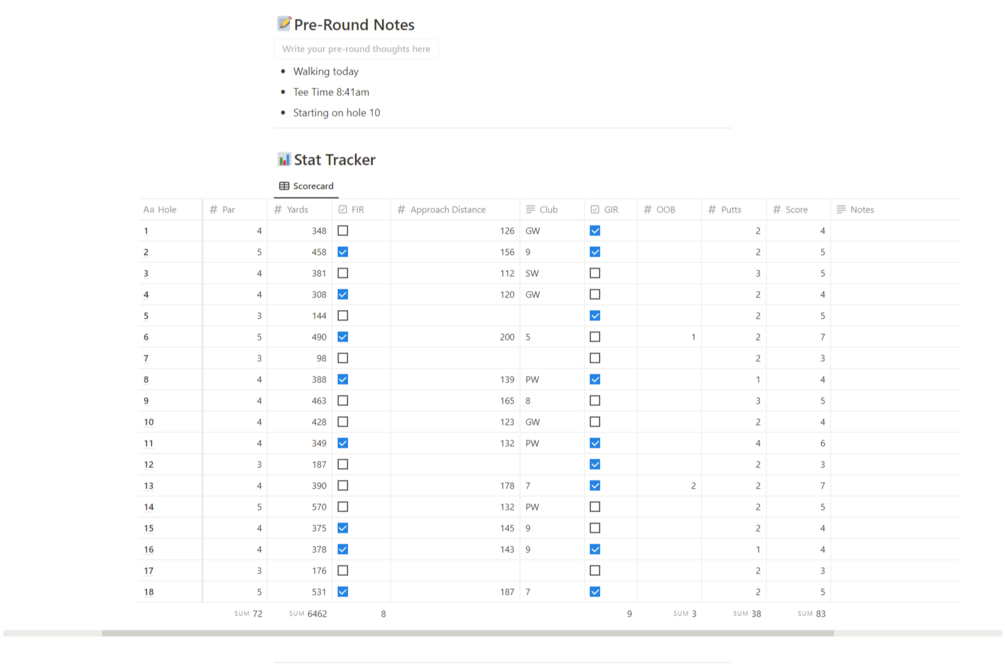The width and height of the screenshot is (1005, 670).
Task: Open the Par column header menu
Action: click(235, 210)
